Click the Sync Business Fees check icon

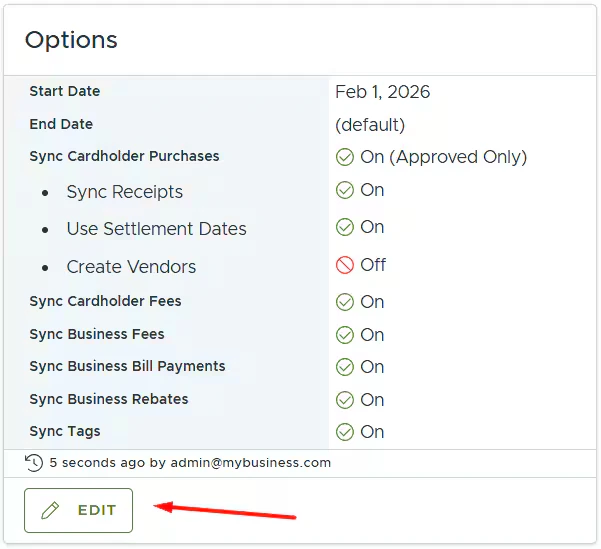[x=345, y=335]
